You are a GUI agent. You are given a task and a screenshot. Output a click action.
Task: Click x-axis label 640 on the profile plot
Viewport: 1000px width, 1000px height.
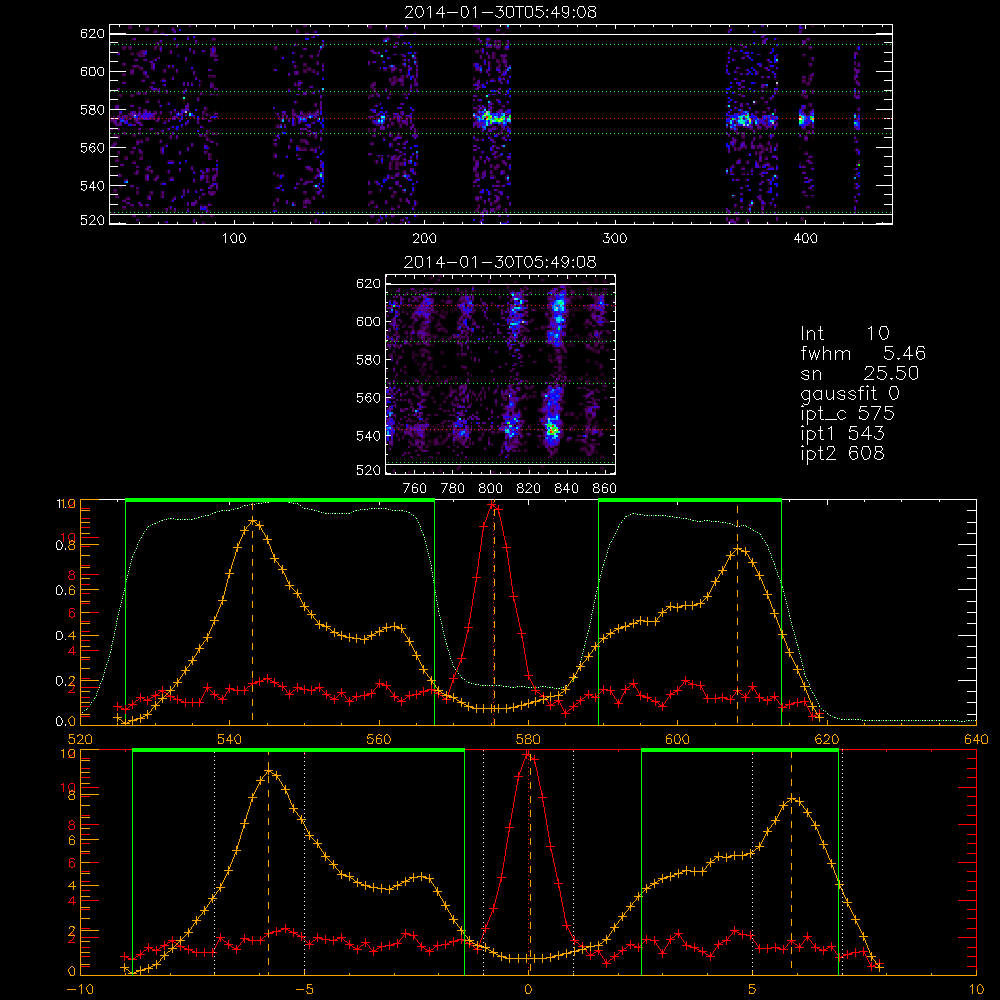[976, 740]
